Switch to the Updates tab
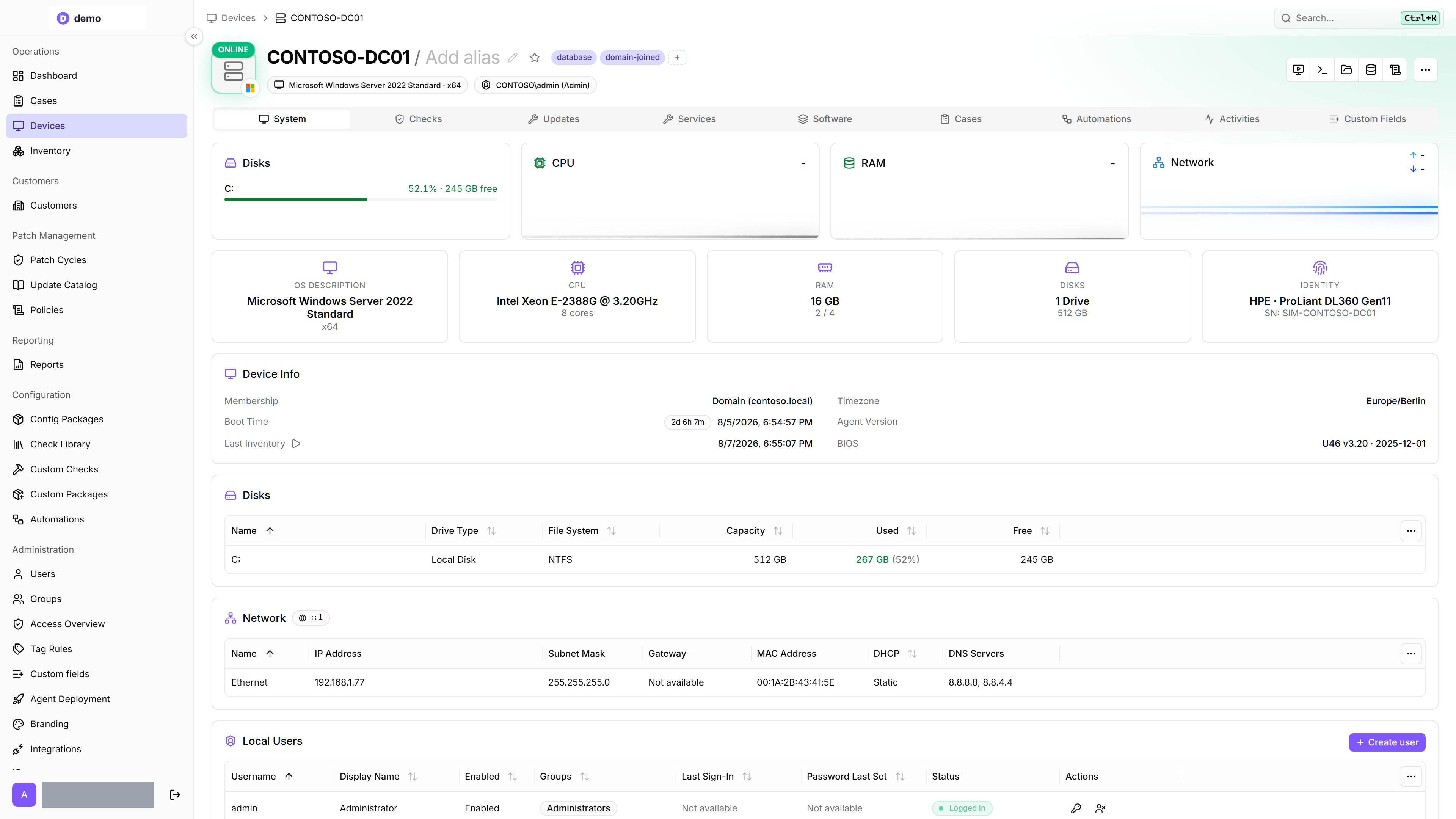Image resolution: width=1456 pixels, height=819 pixels. (553, 119)
